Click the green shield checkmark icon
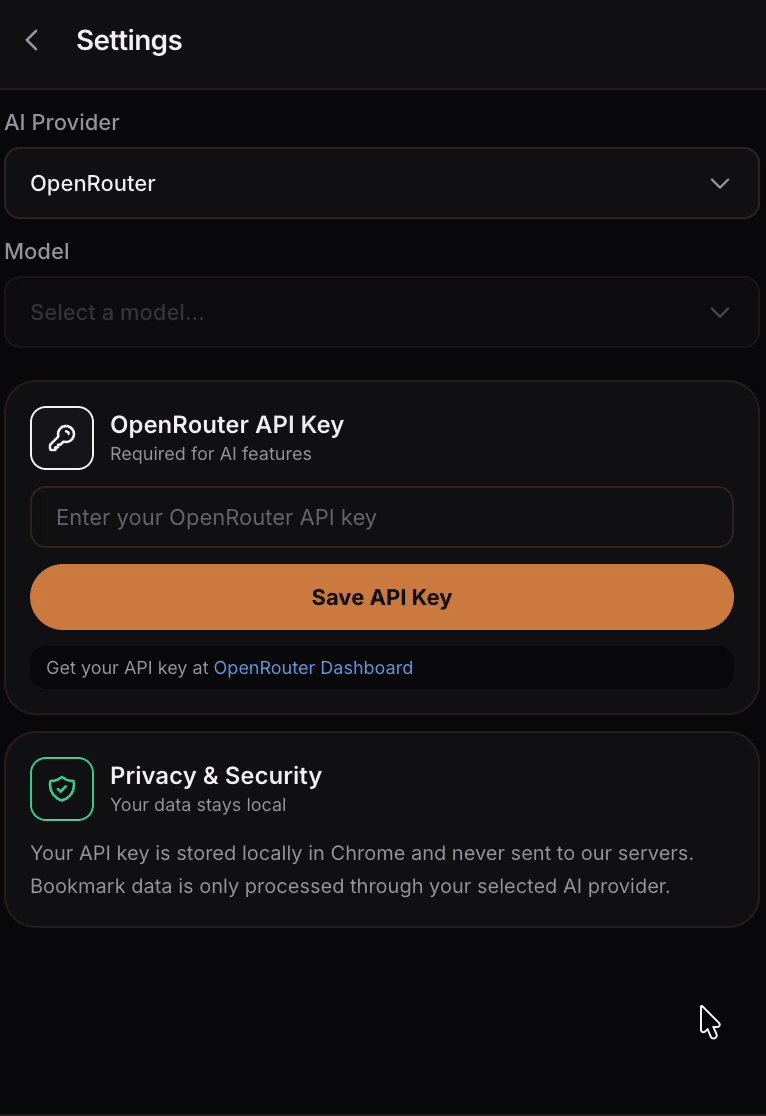 (x=62, y=789)
